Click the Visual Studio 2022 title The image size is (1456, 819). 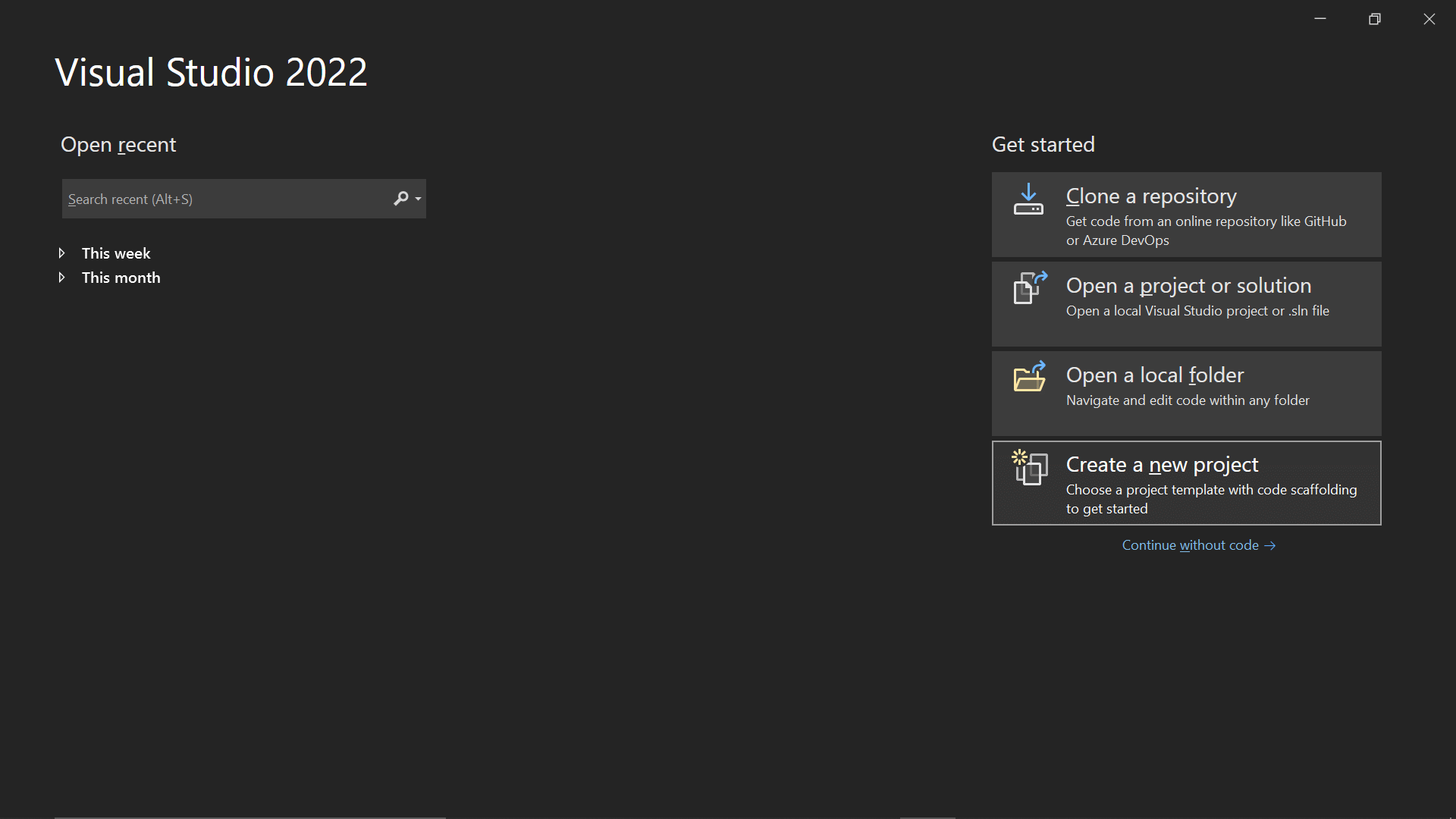coord(211,72)
